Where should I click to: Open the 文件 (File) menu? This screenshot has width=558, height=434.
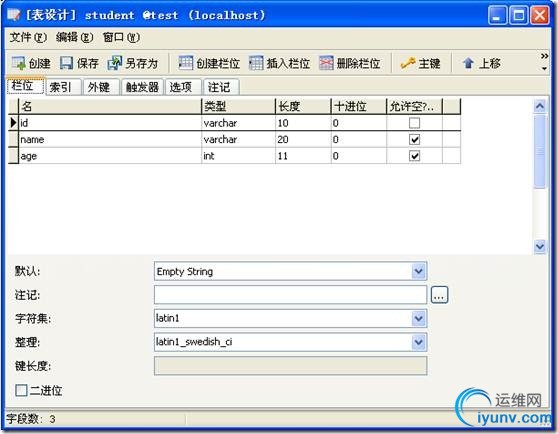[28, 37]
